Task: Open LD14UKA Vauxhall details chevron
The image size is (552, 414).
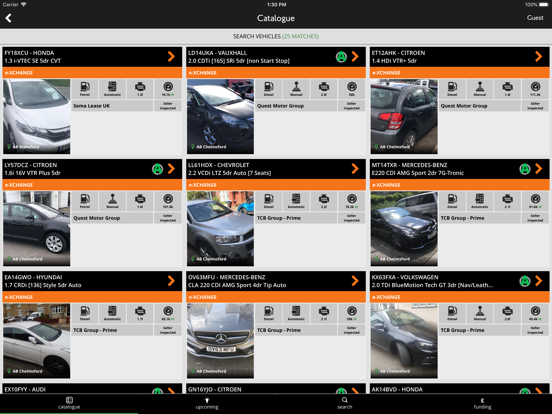Action: [x=355, y=57]
